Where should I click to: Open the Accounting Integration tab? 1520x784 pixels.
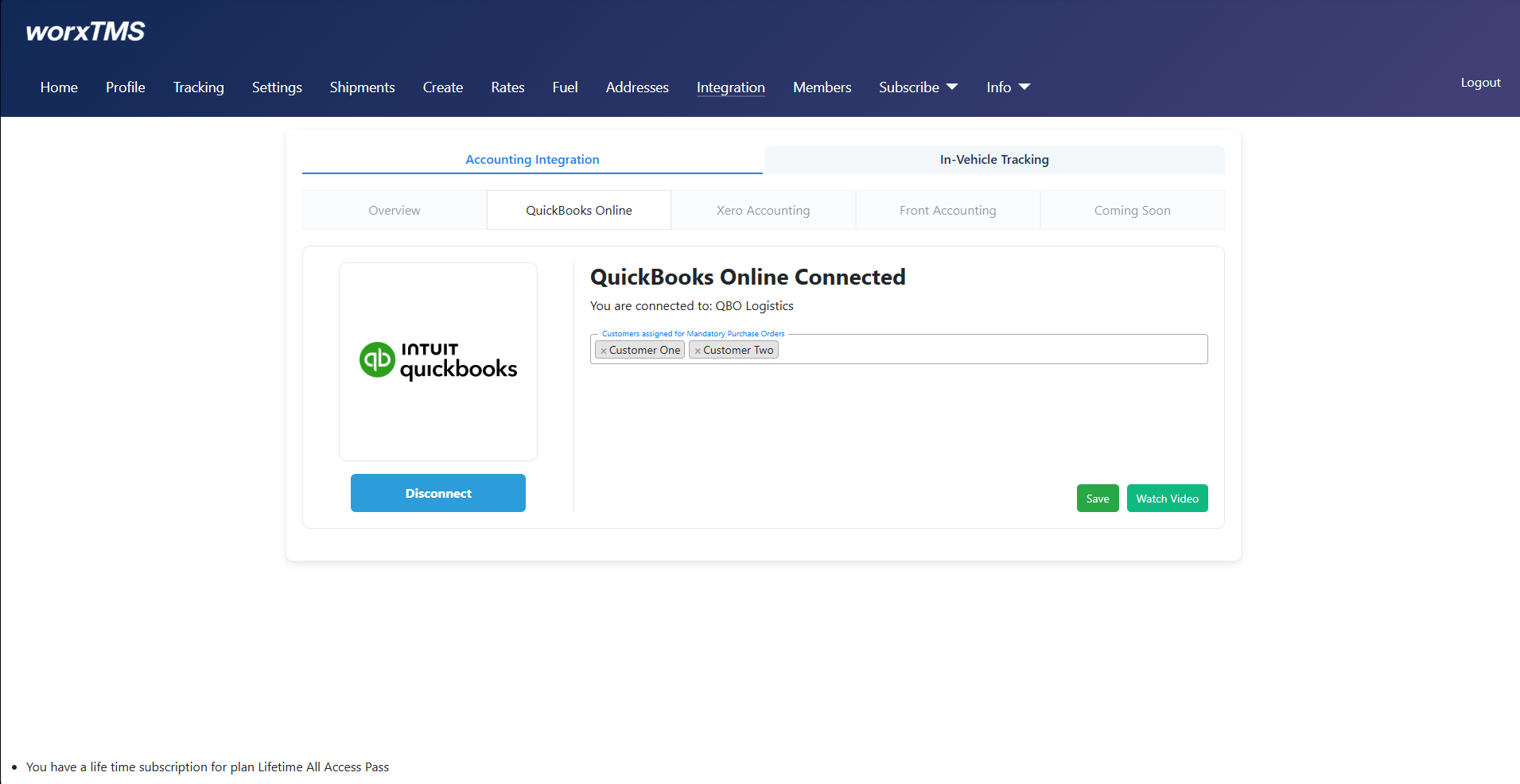pos(532,159)
